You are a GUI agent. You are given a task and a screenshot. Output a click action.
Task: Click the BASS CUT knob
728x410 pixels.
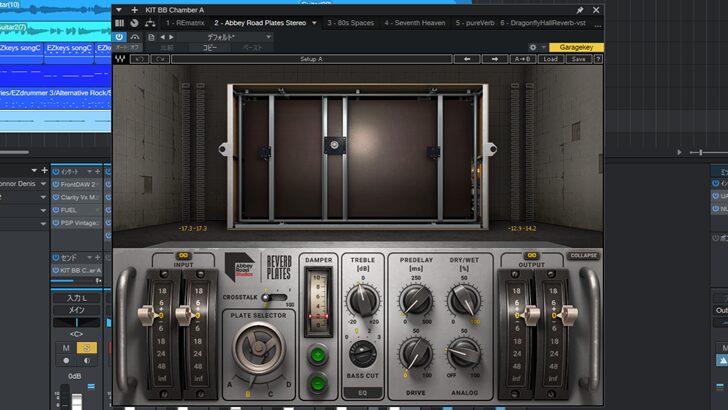point(363,354)
